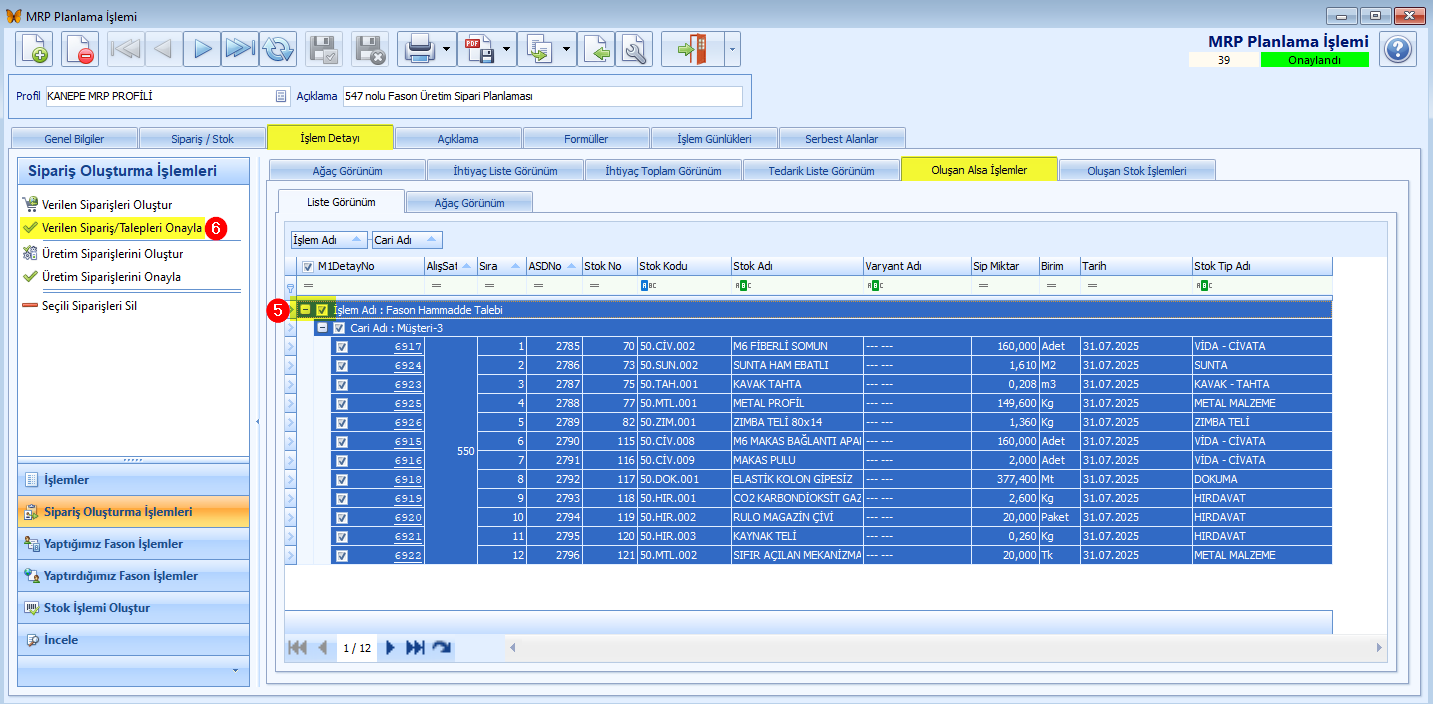This screenshot has width=1433, height=704.
Task: Click Verilen Sipariş/Talepleri Onayla
Action: (x=113, y=228)
